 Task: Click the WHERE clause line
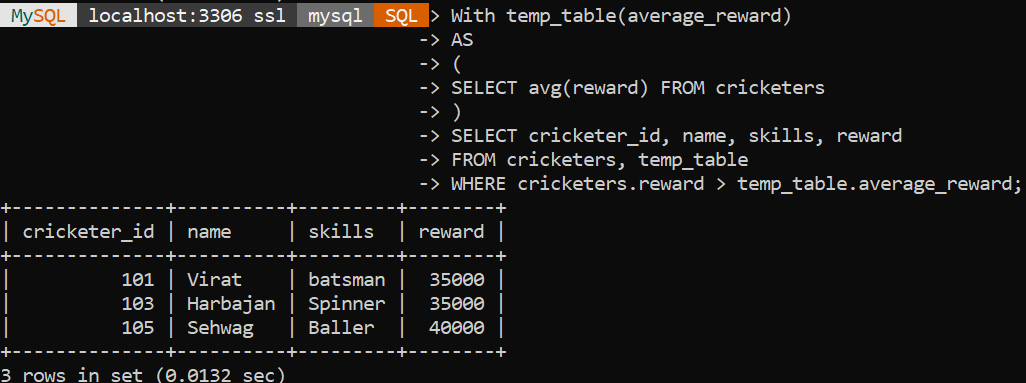click(x=736, y=185)
